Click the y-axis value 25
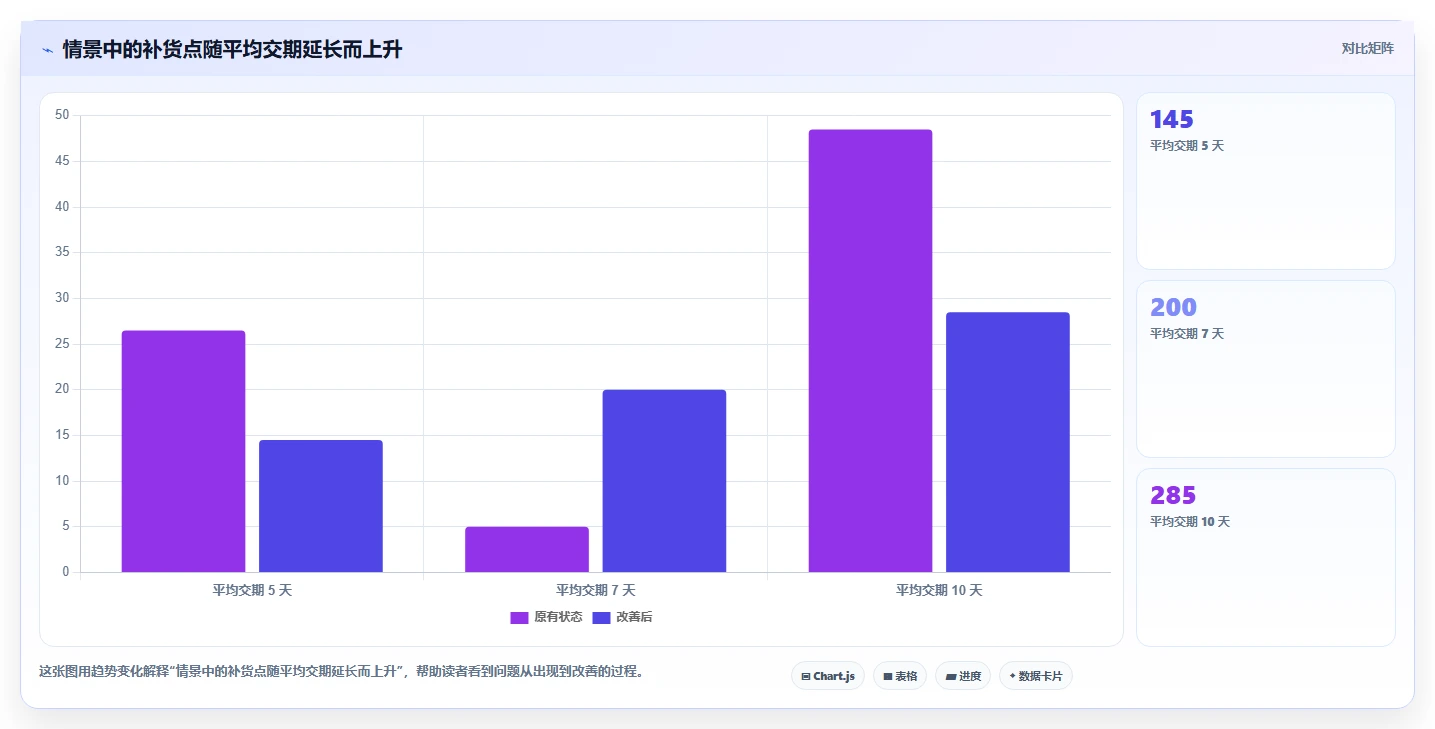 [x=62, y=343]
